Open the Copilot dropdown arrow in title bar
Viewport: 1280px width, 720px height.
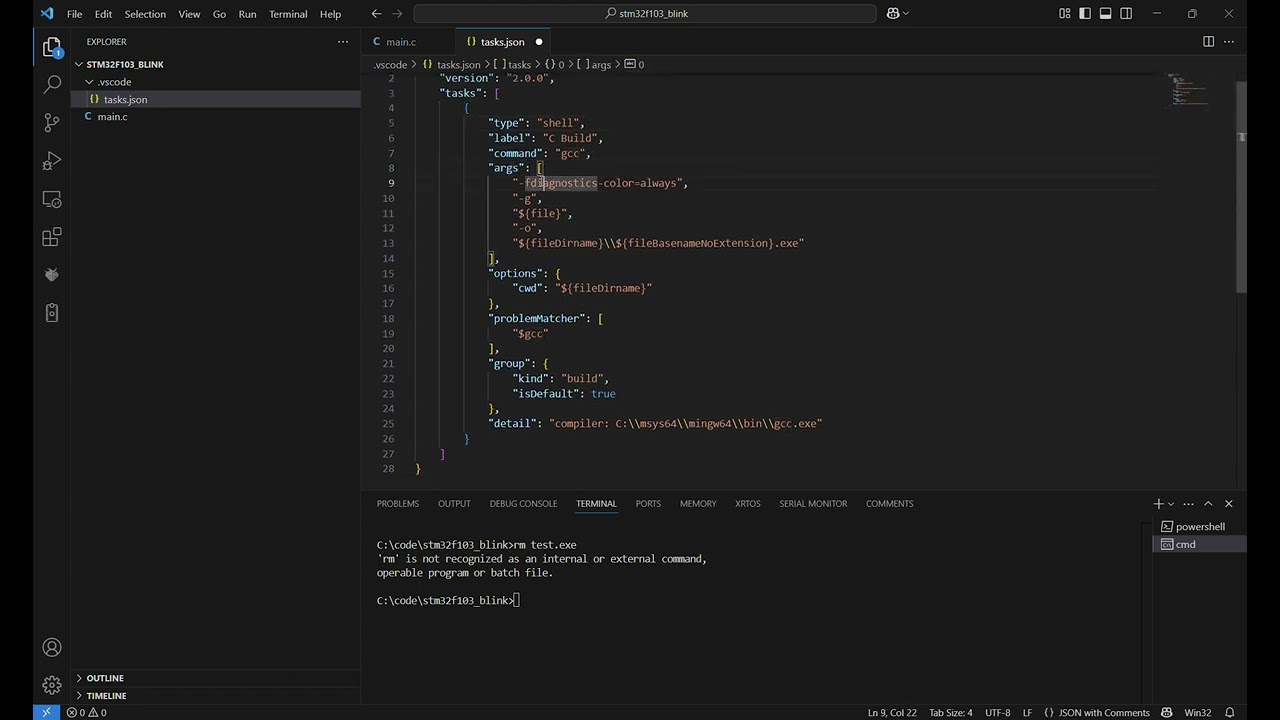[x=907, y=14]
